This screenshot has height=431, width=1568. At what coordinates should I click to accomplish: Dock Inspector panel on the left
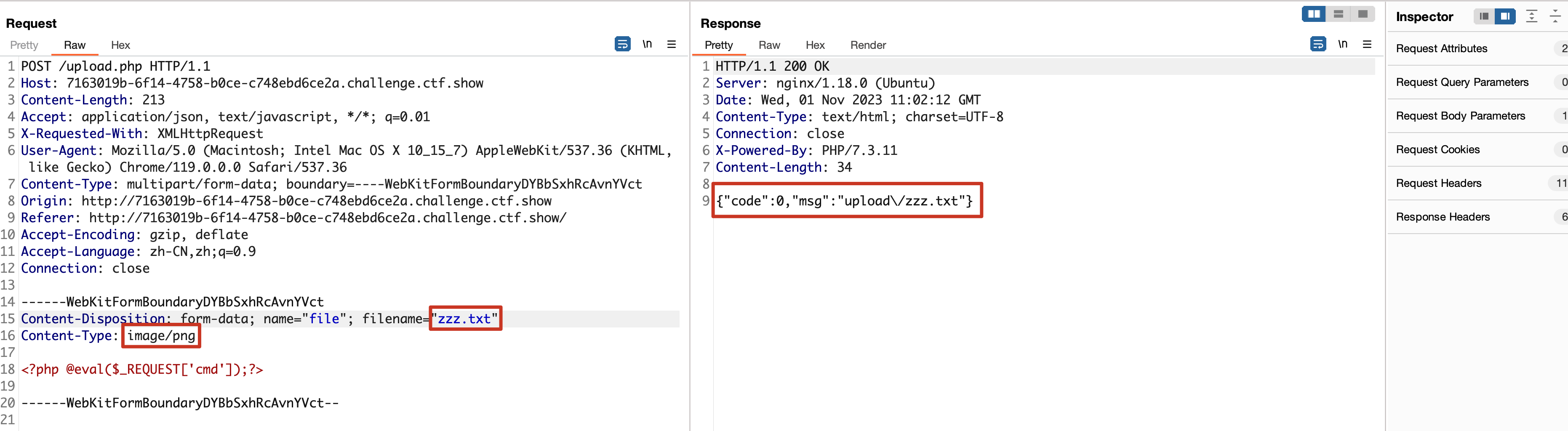tap(1484, 16)
